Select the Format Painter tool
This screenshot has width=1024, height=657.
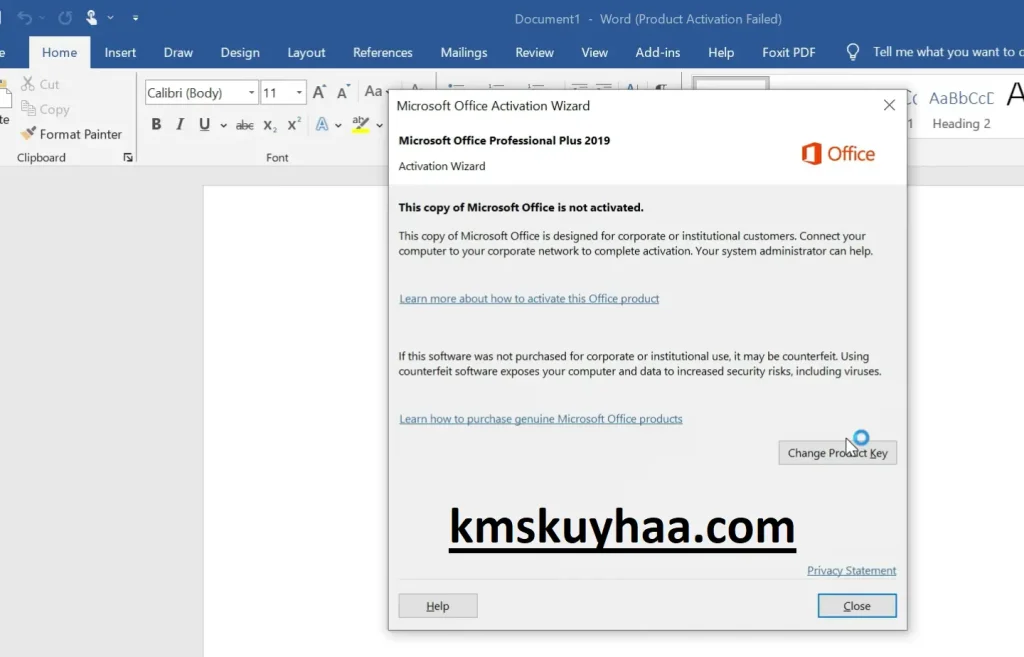pyautogui.click(x=72, y=133)
